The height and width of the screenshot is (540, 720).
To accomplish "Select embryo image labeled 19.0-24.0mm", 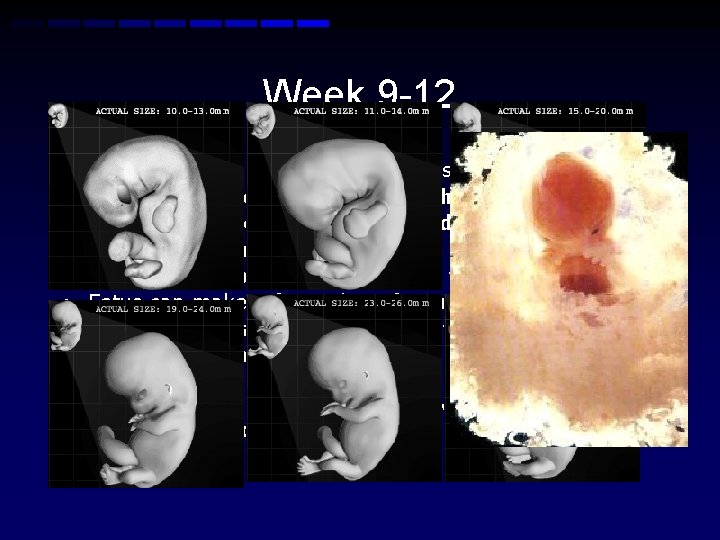I will pyautogui.click(x=146, y=394).
